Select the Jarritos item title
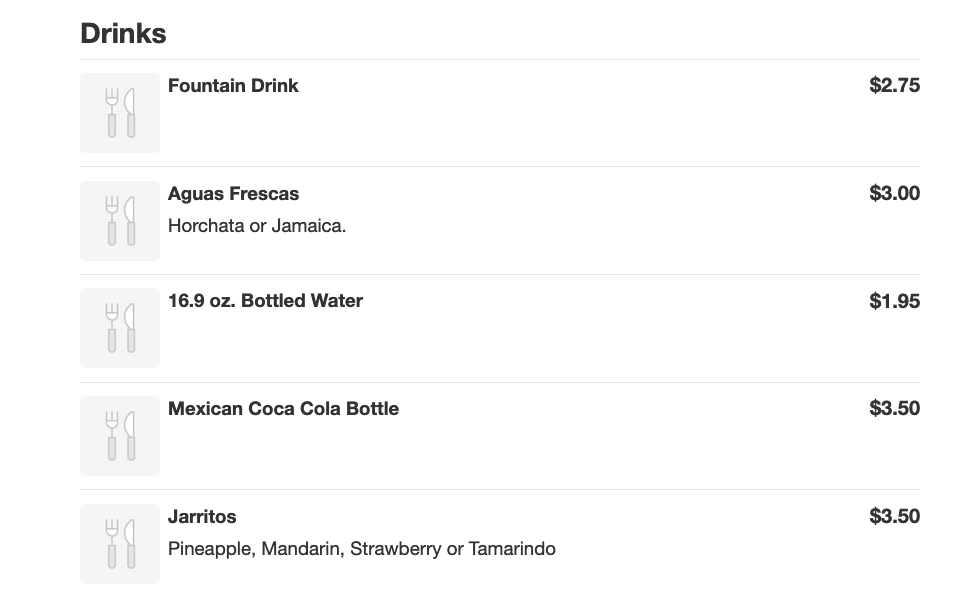This screenshot has width=966, height=608. click(202, 517)
